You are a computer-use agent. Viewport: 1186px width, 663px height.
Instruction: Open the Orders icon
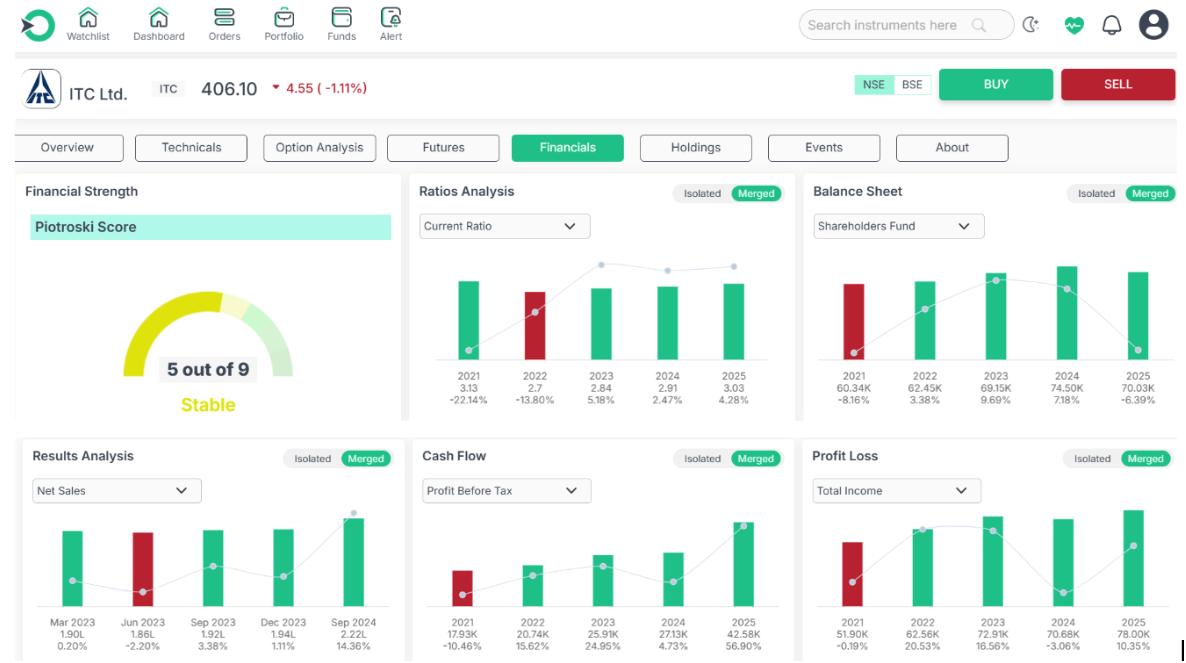[224, 19]
